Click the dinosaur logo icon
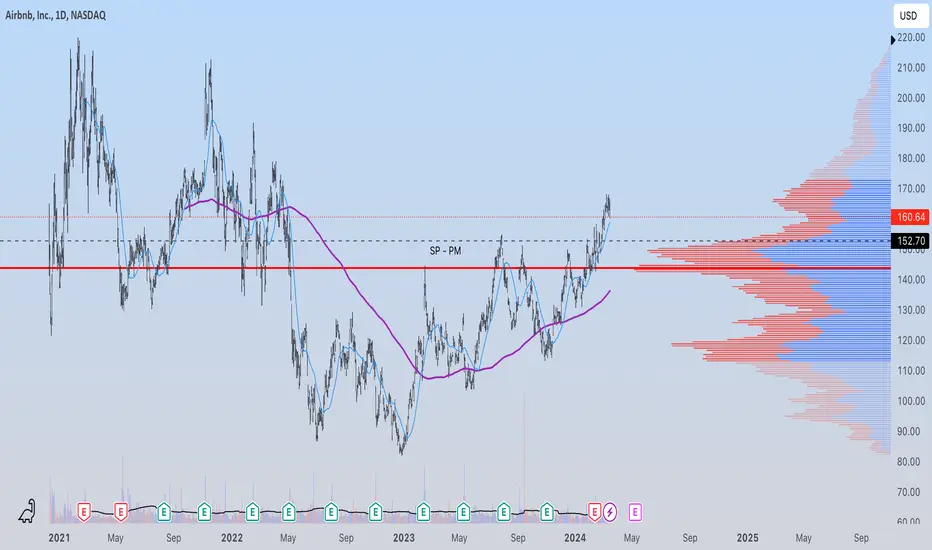Viewport: 932px width, 550px height. 27,511
